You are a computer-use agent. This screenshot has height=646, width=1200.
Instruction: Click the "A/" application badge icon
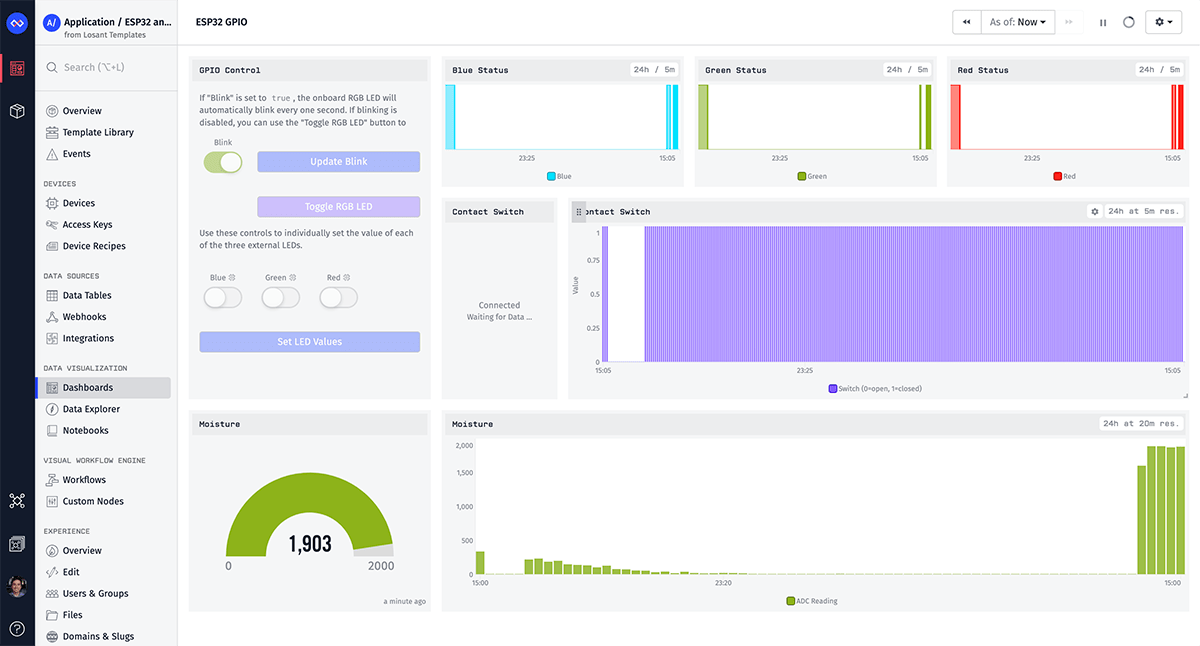[52, 22]
